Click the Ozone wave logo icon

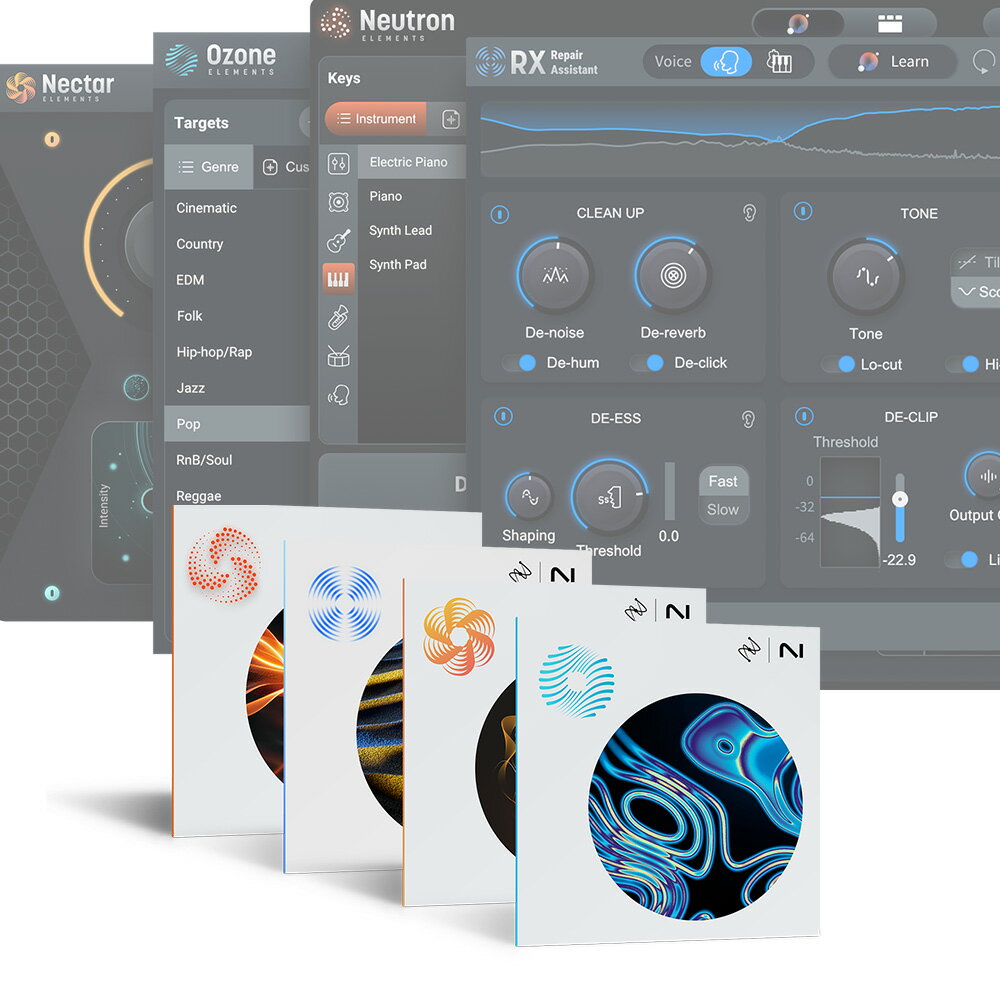click(x=182, y=60)
